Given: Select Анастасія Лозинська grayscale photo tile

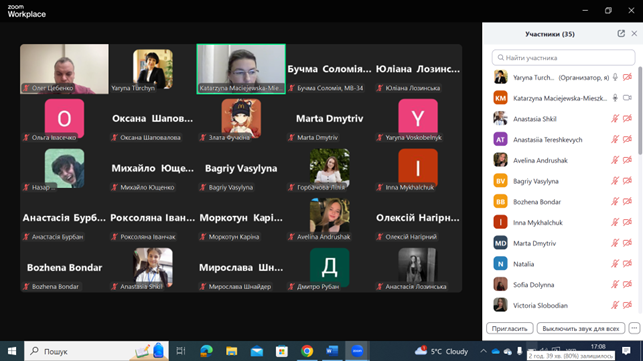Looking at the screenshot, I should click(x=418, y=268).
